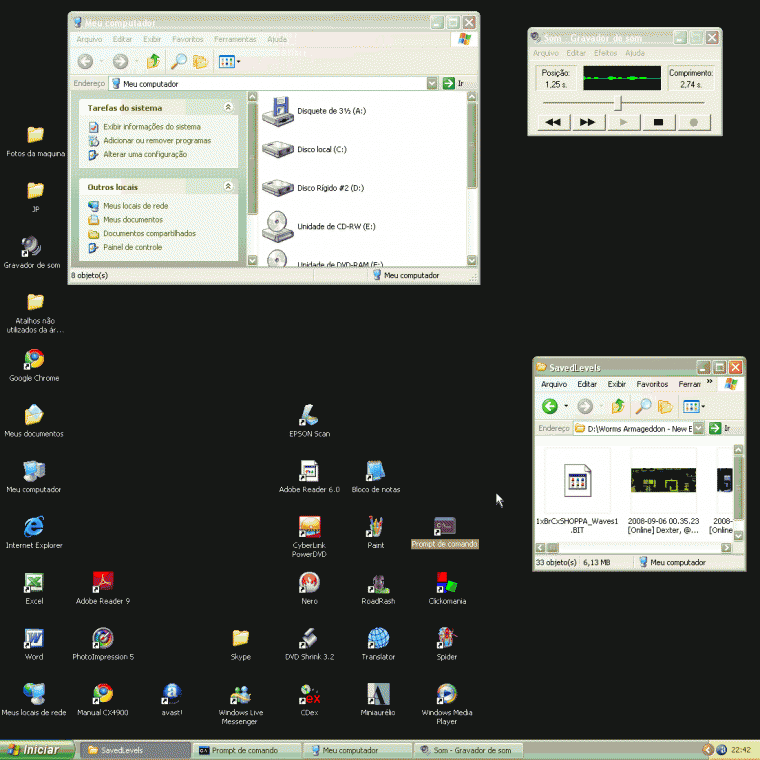The height and width of the screenshot is (760, 760).
Task: Click rewind button in Gravador de som
Action: coord(554,122)
